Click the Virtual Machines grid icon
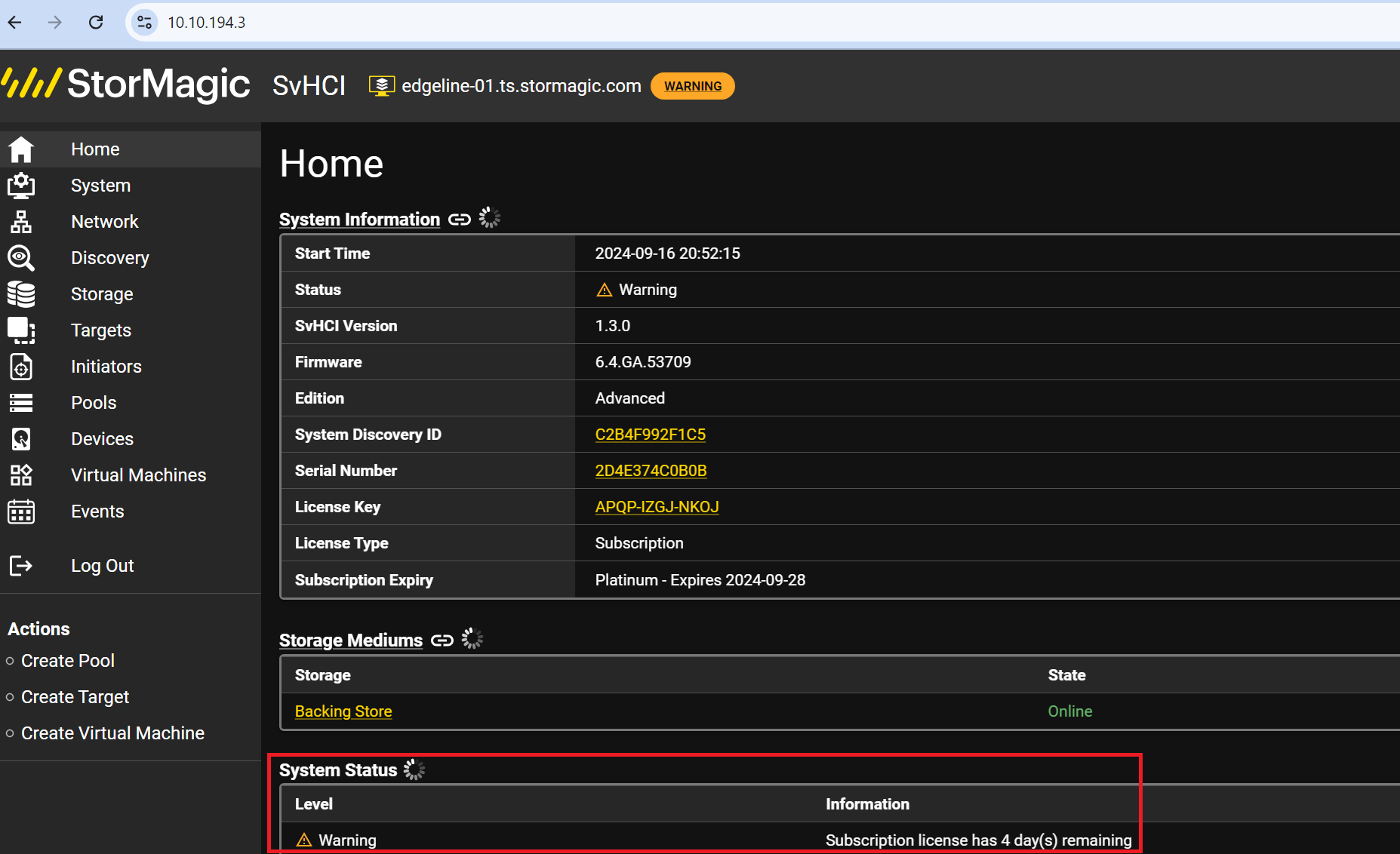 click(x=21, y=475)
